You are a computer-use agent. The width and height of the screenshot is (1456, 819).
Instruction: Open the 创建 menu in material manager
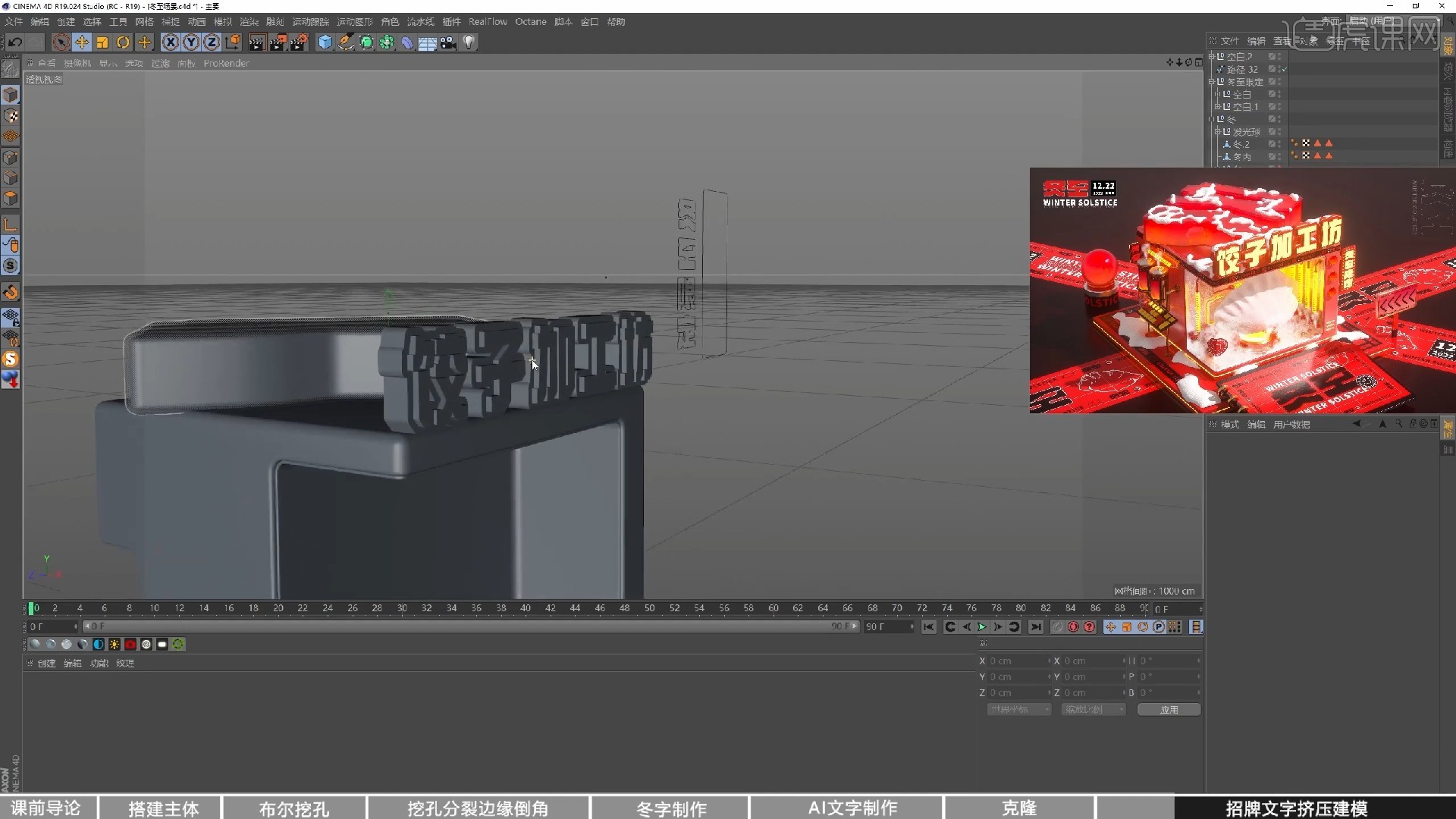point(47,664)
